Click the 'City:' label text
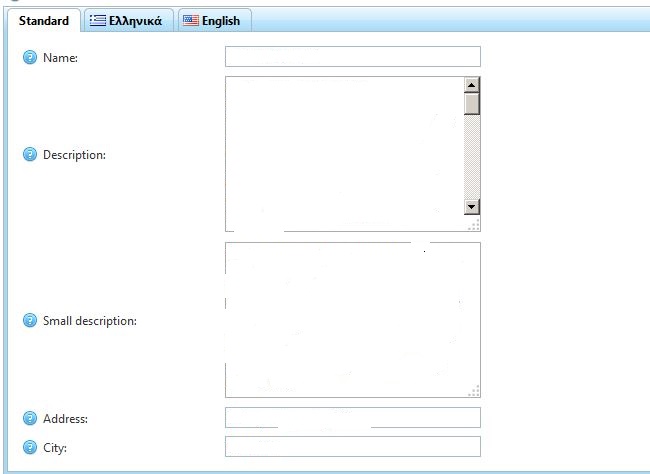Screen dimensions: 650x474 tap(55, 447)
